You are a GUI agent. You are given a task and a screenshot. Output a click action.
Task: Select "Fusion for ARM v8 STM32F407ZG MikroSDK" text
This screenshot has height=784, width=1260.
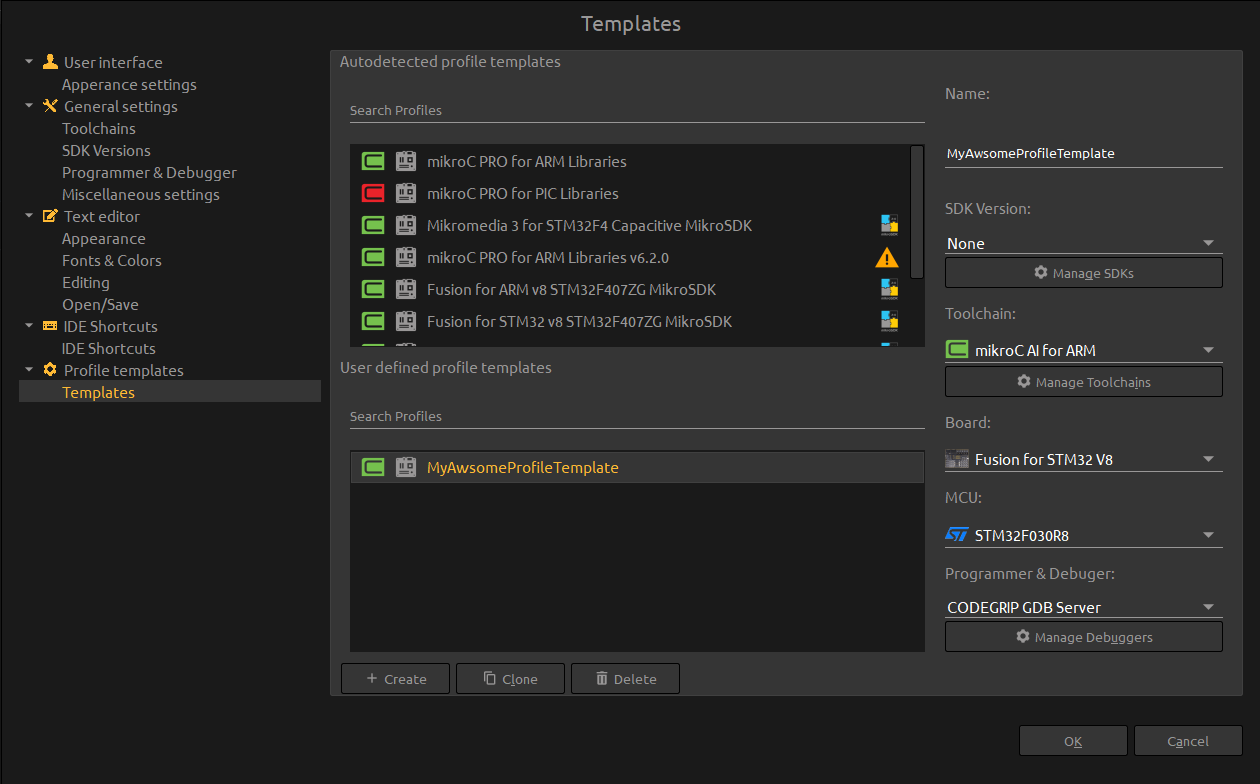point(571,289)
